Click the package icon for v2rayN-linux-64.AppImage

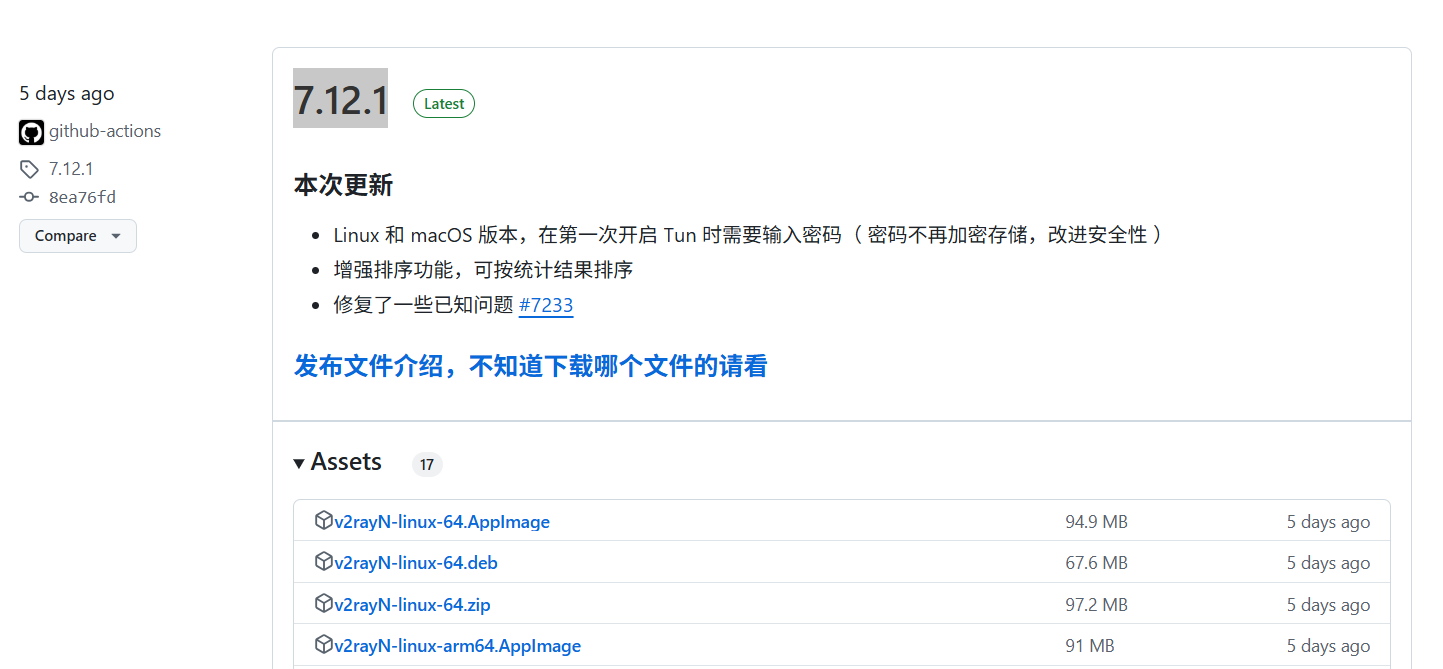pyautogui.click(x=324, y=520)
